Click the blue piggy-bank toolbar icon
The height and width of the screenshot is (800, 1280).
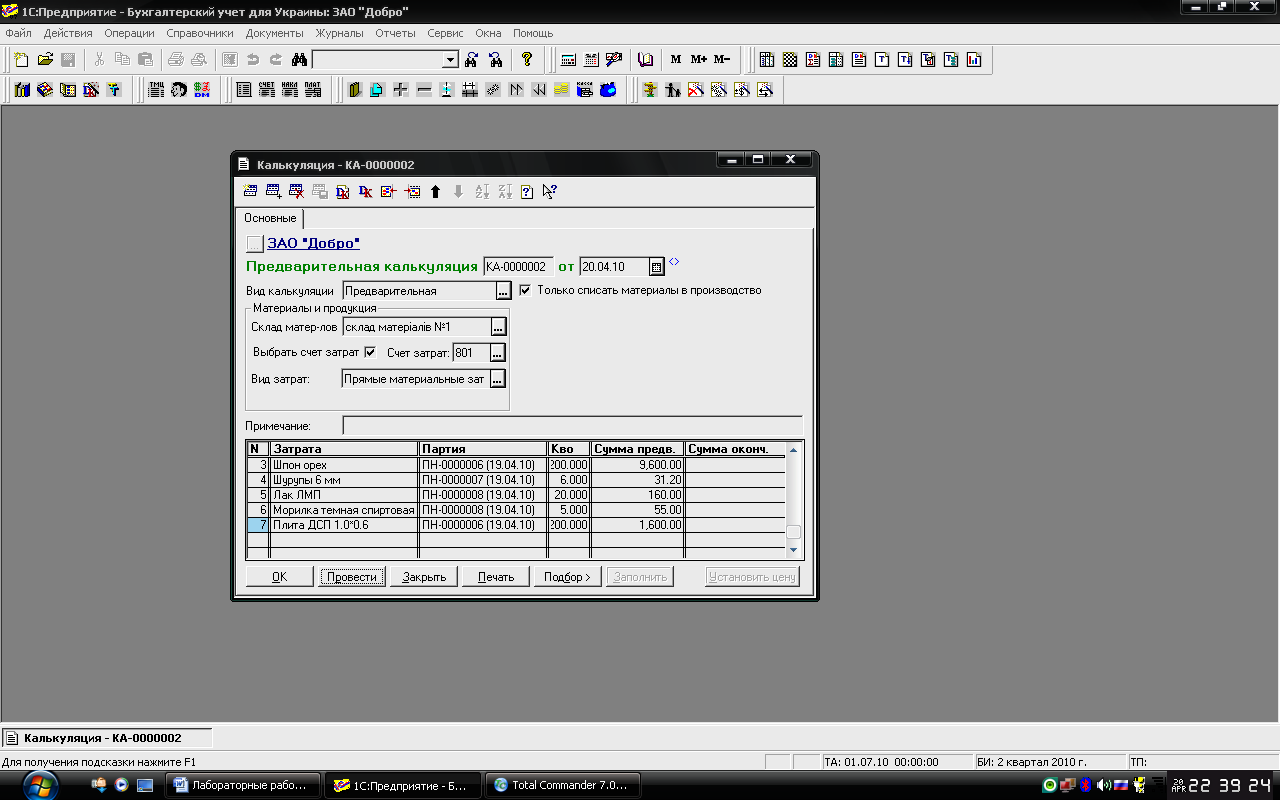click(x=608, y=90)
